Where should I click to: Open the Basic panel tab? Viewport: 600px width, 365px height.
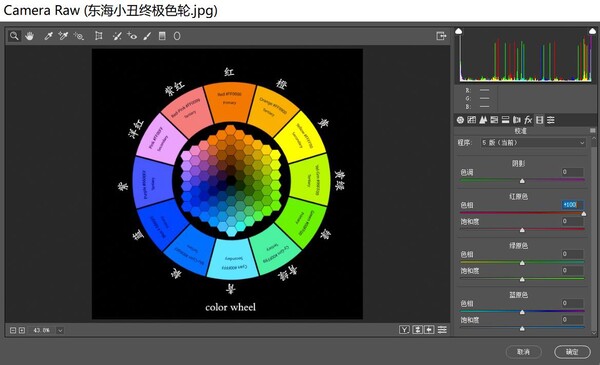coord(460,120)
